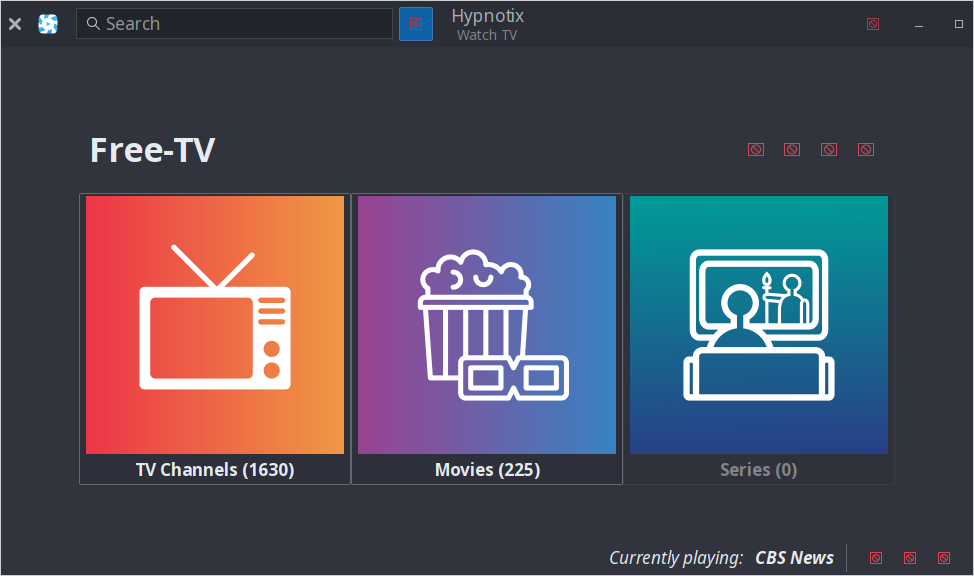Click the X icon left of Hypnotix logo
Image resolution: width=974 pixels, height=576 pixels.
tap(15, 24)
